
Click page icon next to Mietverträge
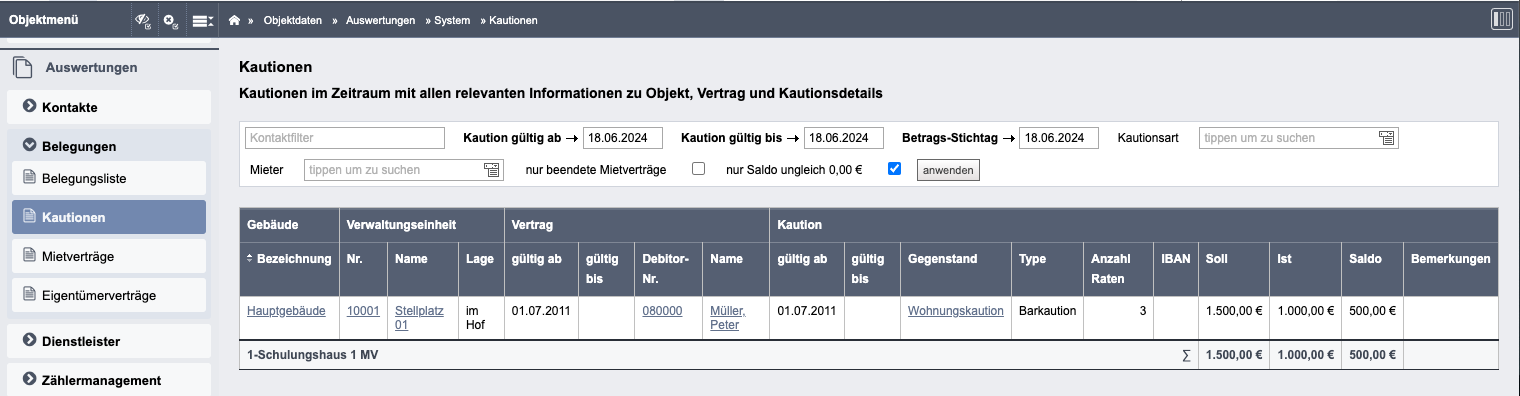point(29,256)
